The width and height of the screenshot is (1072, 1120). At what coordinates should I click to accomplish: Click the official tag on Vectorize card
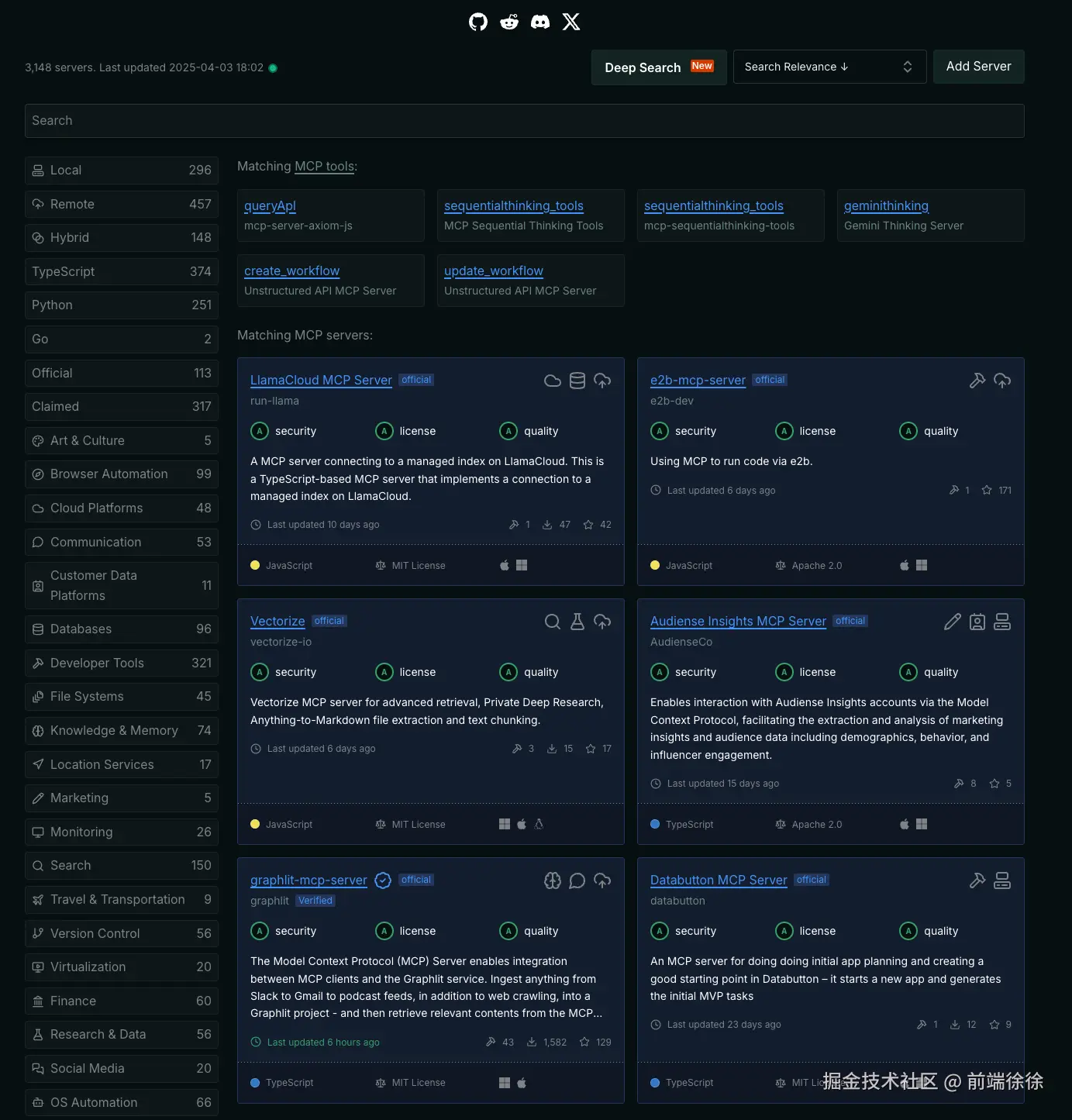(x=329, y=621)
